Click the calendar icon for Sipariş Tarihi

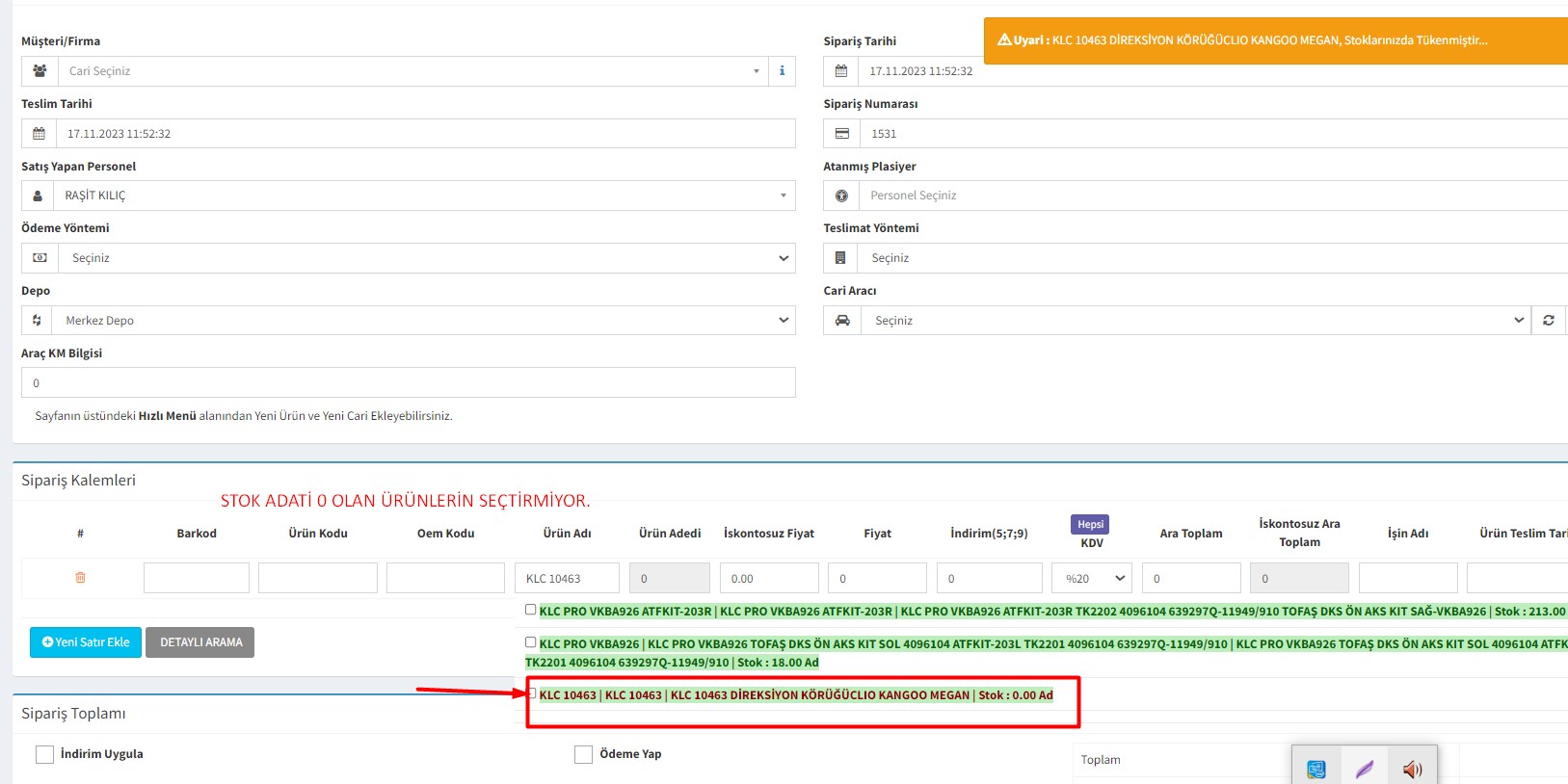pos(840,71)
